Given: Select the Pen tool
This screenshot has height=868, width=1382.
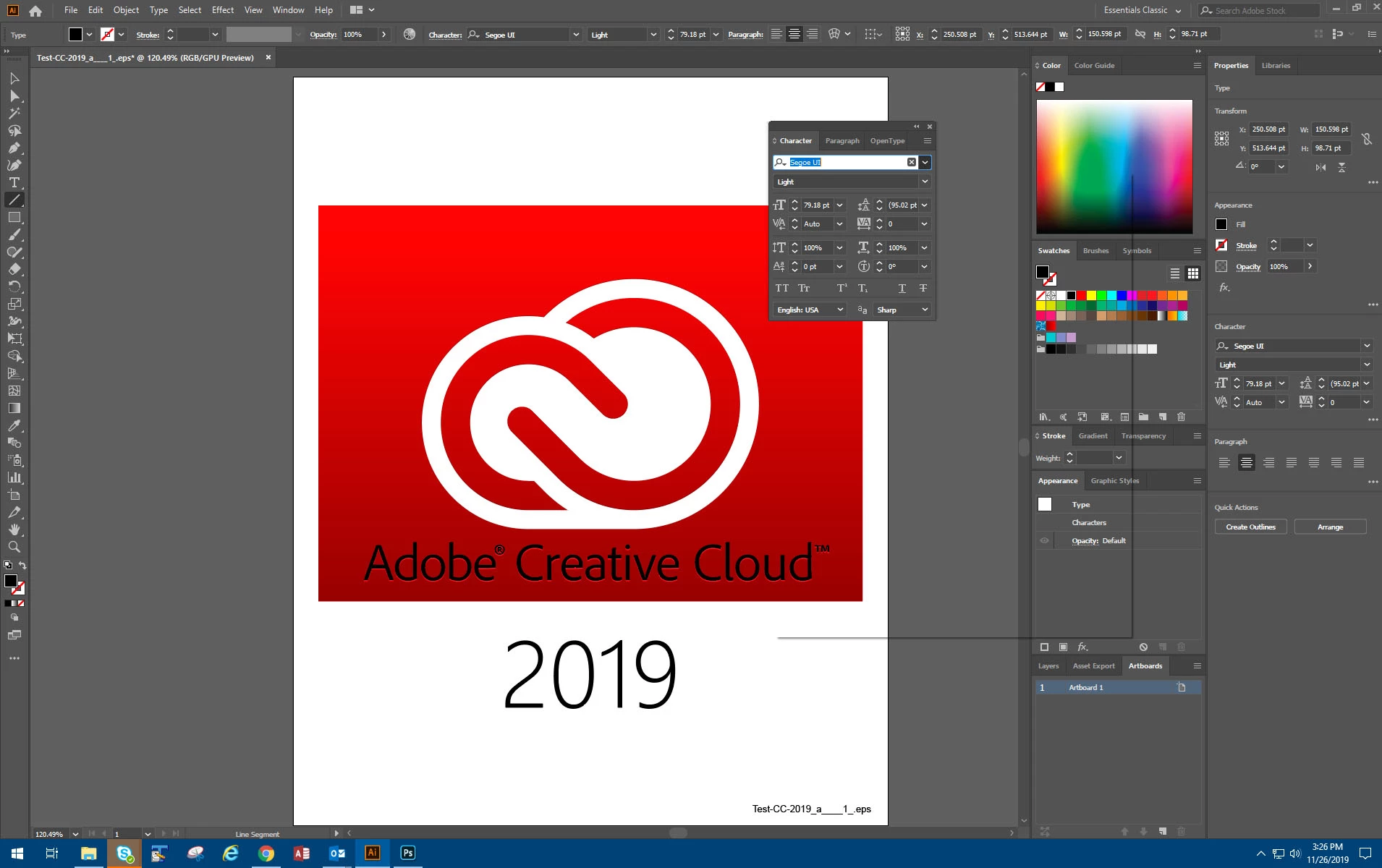Looking at the screenshot, I should click(14, 148).
